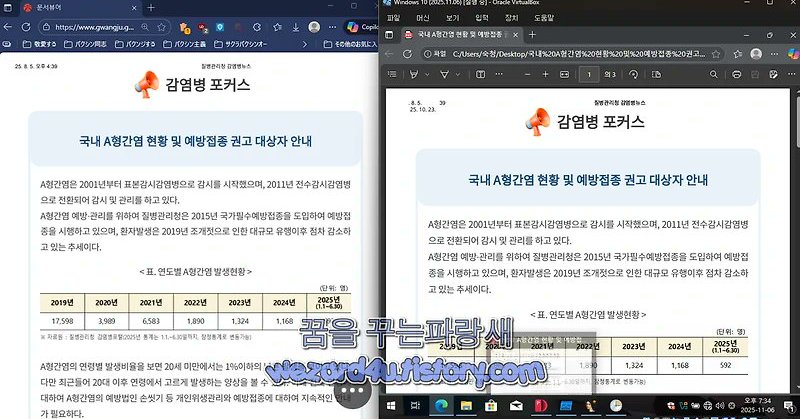Open the サクラパクシンオー bookmark folder
Screen dimensions: 800x419
coord(240,44)
